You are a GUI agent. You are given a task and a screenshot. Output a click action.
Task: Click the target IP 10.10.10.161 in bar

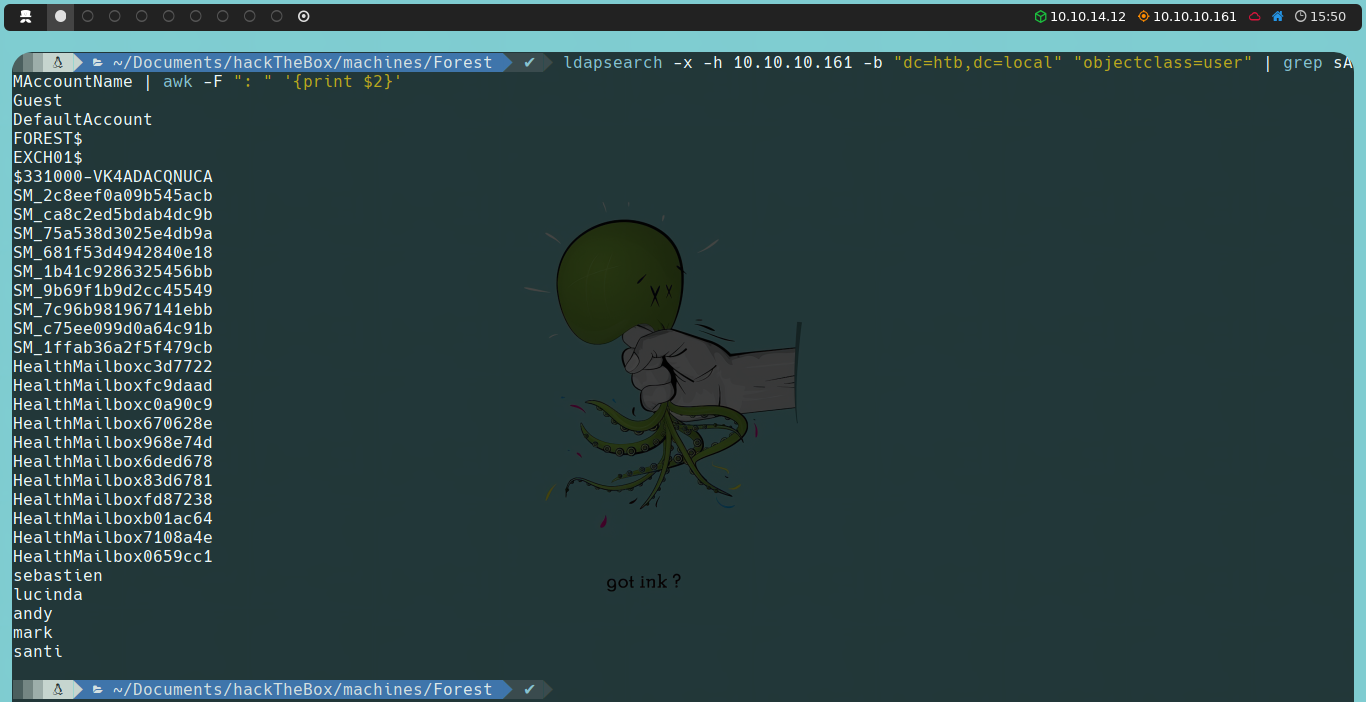(1195, 16)
